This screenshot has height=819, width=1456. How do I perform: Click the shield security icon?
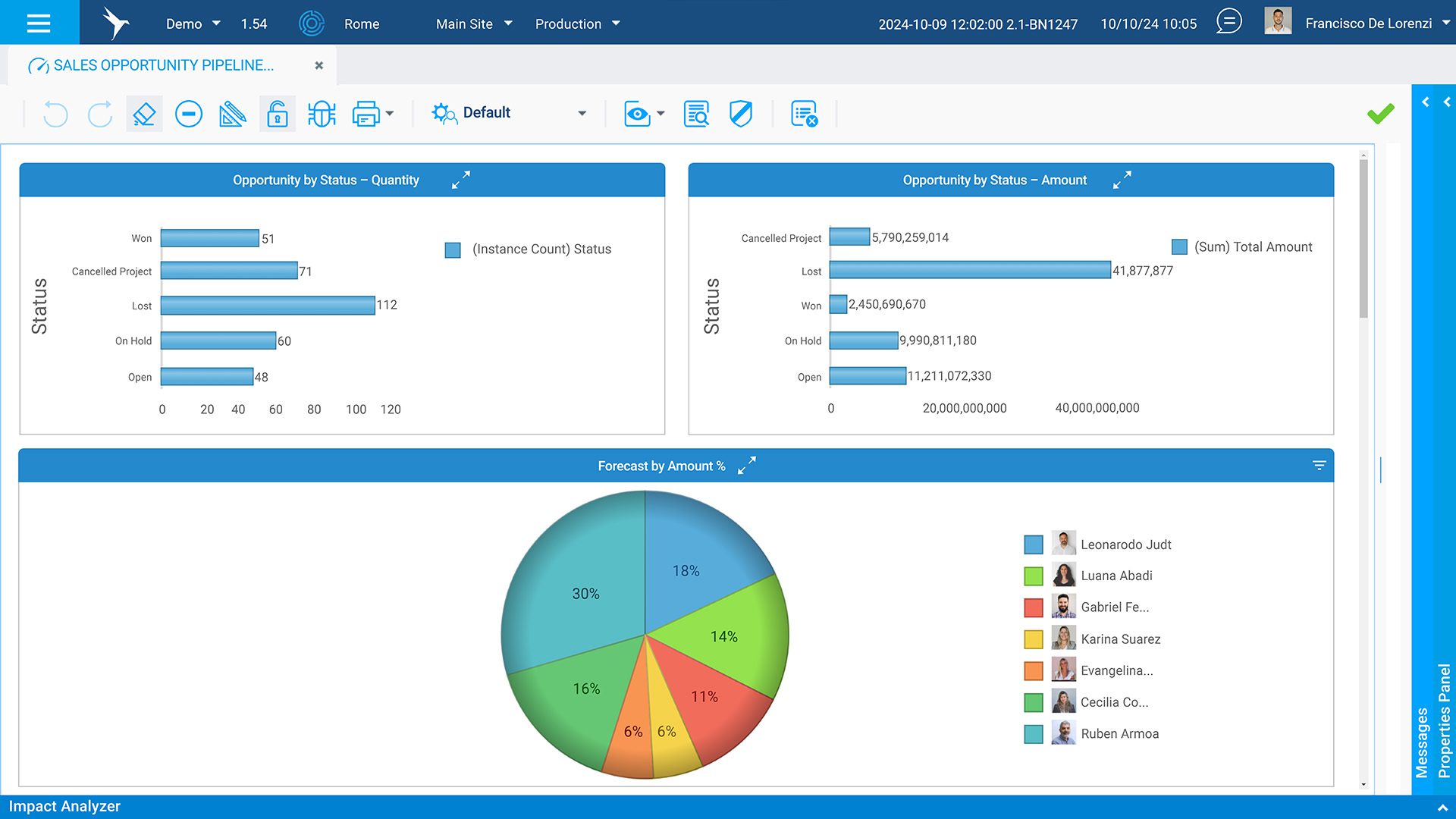[x=740, y=115]
